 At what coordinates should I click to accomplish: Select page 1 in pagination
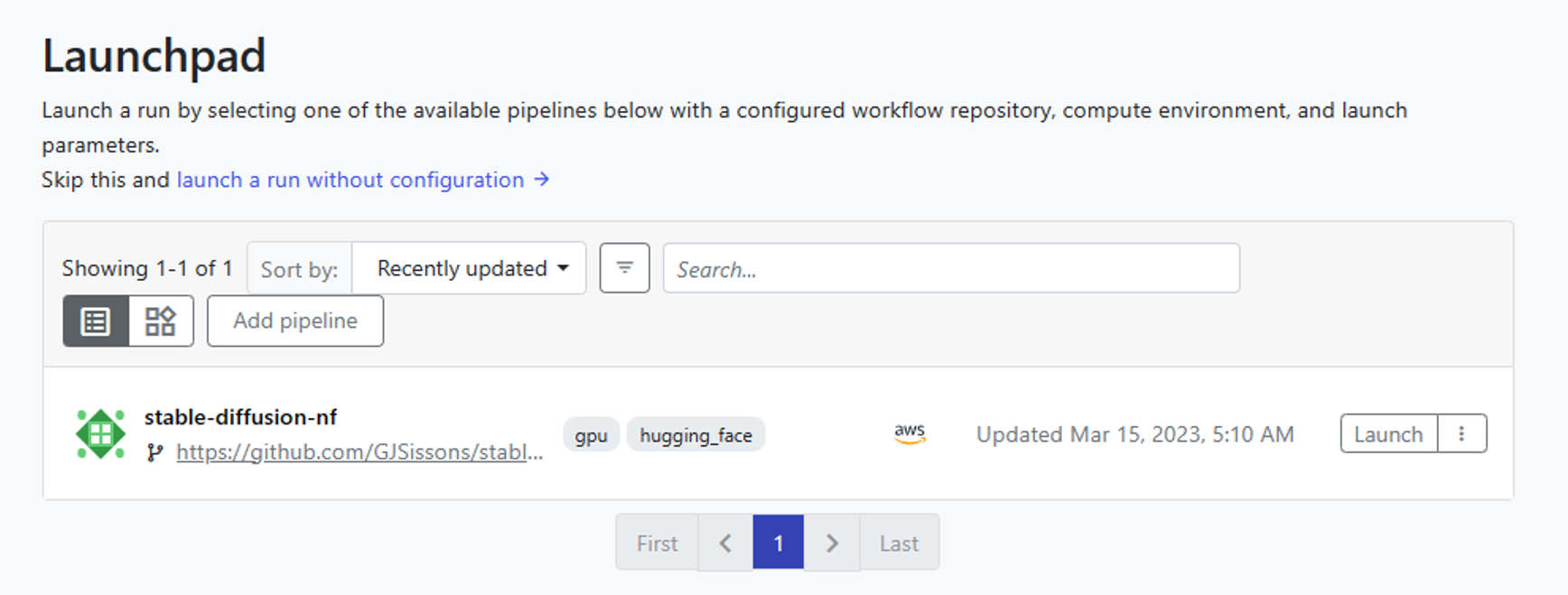[x=779, y=544]
